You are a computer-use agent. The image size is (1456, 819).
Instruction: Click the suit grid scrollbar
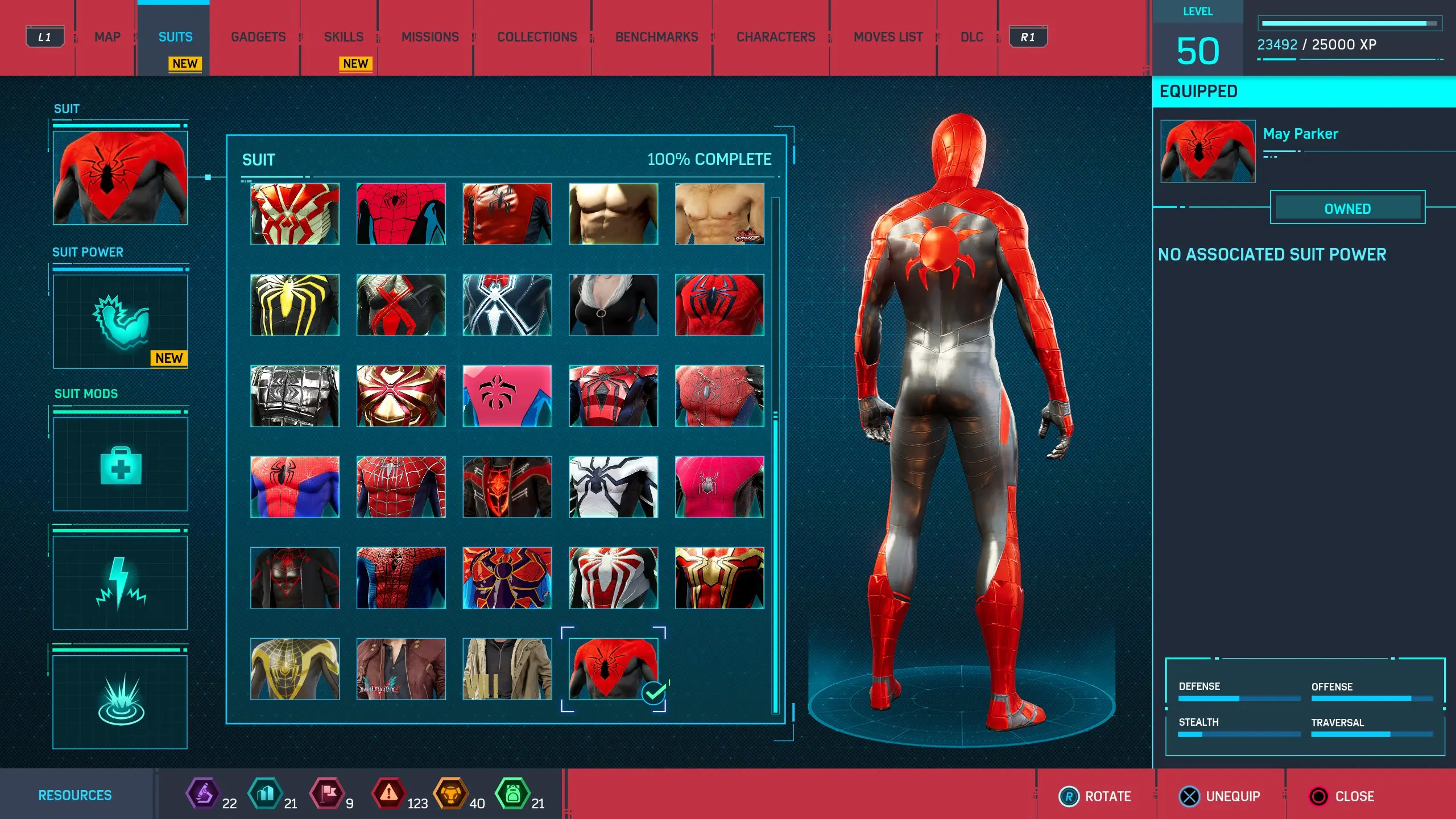pyautogui.click(x=775, y=455)
